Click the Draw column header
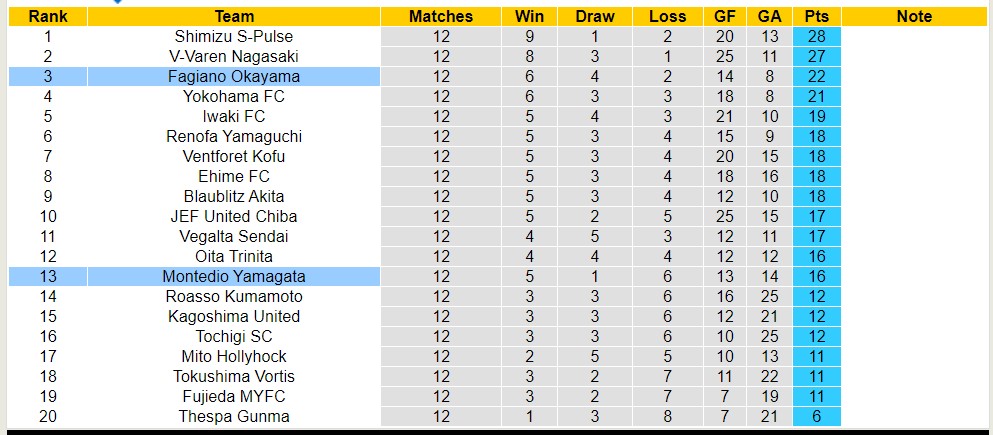This screenshot has height=435, width=993. pos(596,16)
